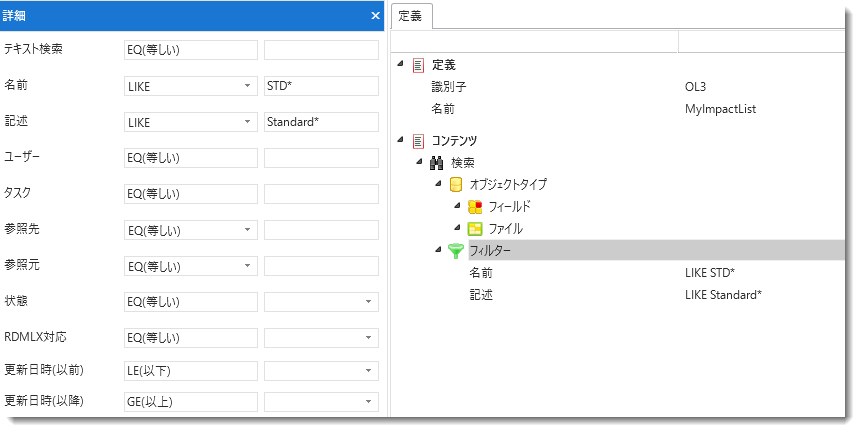
Task: Switch to the 定義 tab
Action: [410, 16]
